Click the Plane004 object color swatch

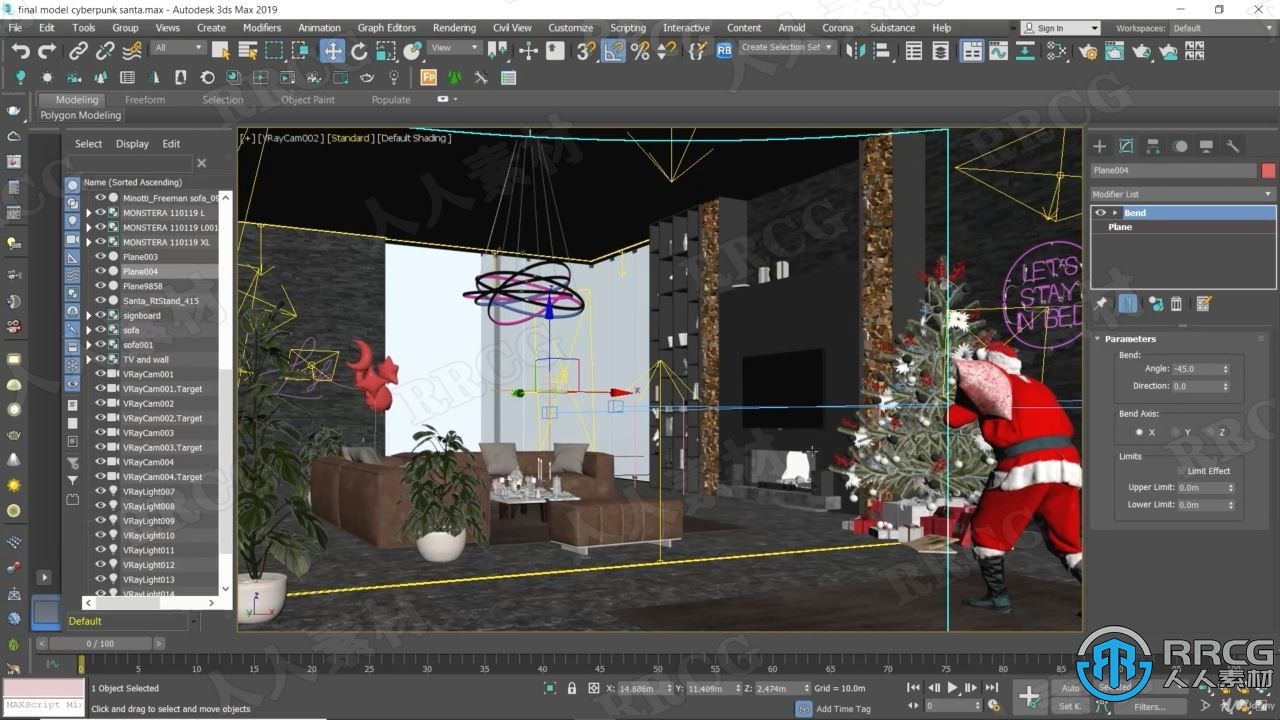tap(1268, 171)
